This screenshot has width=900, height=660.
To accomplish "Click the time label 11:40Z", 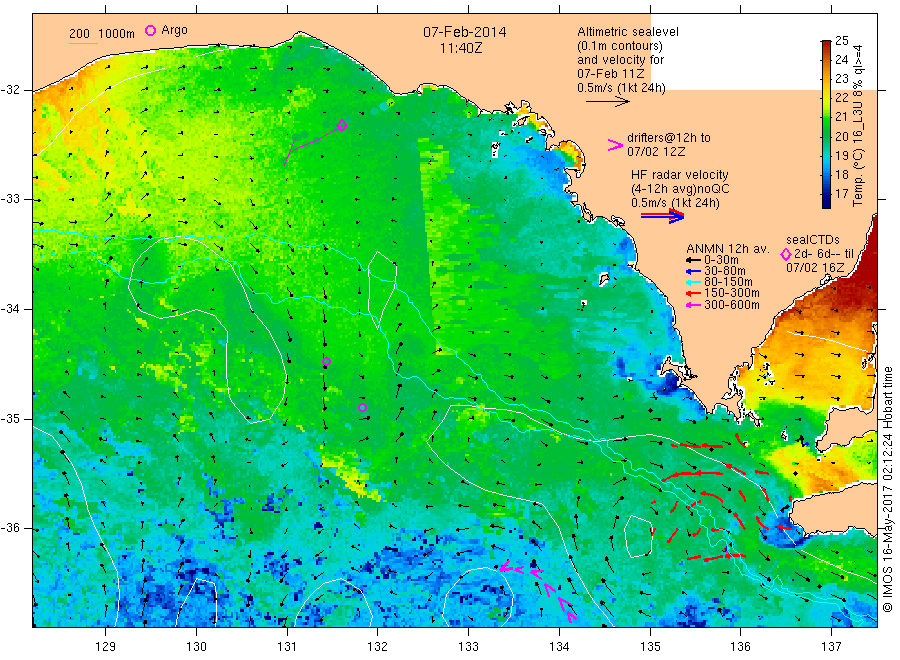I will pos(461,48).
